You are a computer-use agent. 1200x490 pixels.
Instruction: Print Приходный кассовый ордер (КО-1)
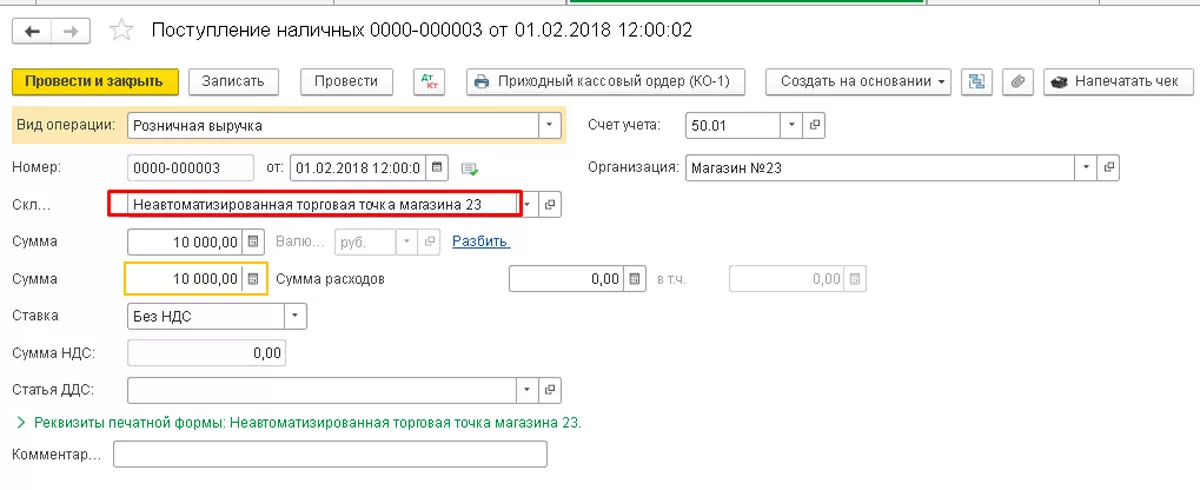click(x=606, y=82)
